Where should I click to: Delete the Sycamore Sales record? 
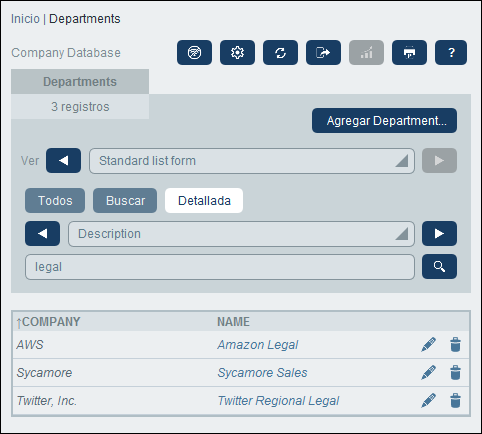[x=455, y=373]
